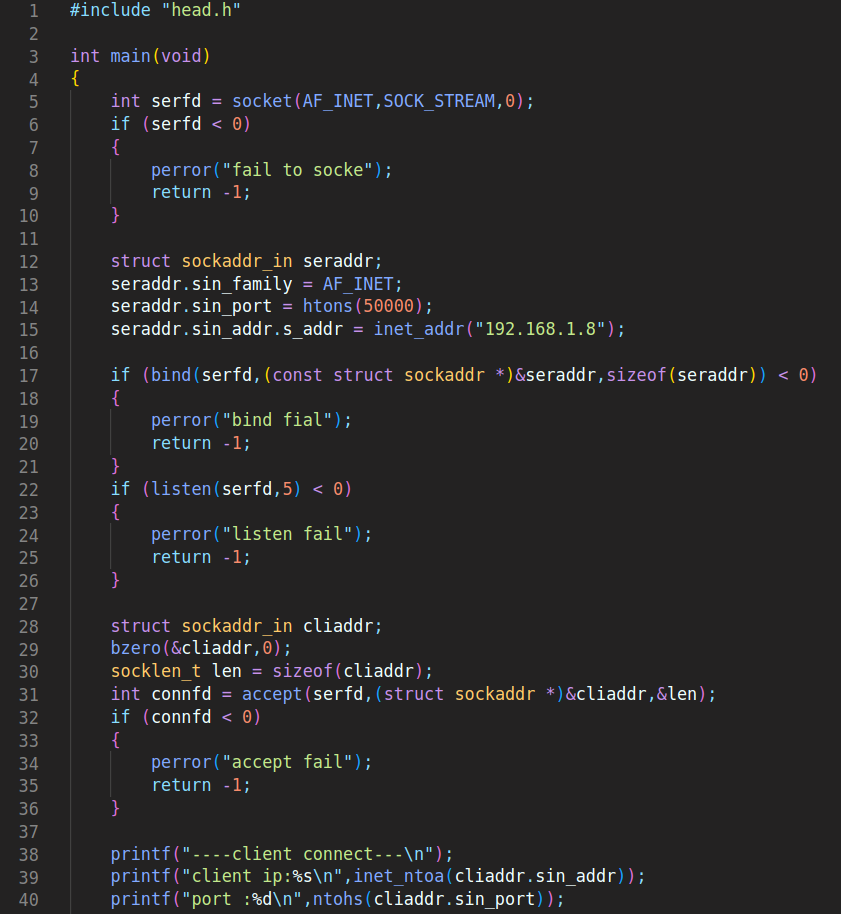
Task: Click the closing brace on line 36
Action: click(x=115, y=808)
